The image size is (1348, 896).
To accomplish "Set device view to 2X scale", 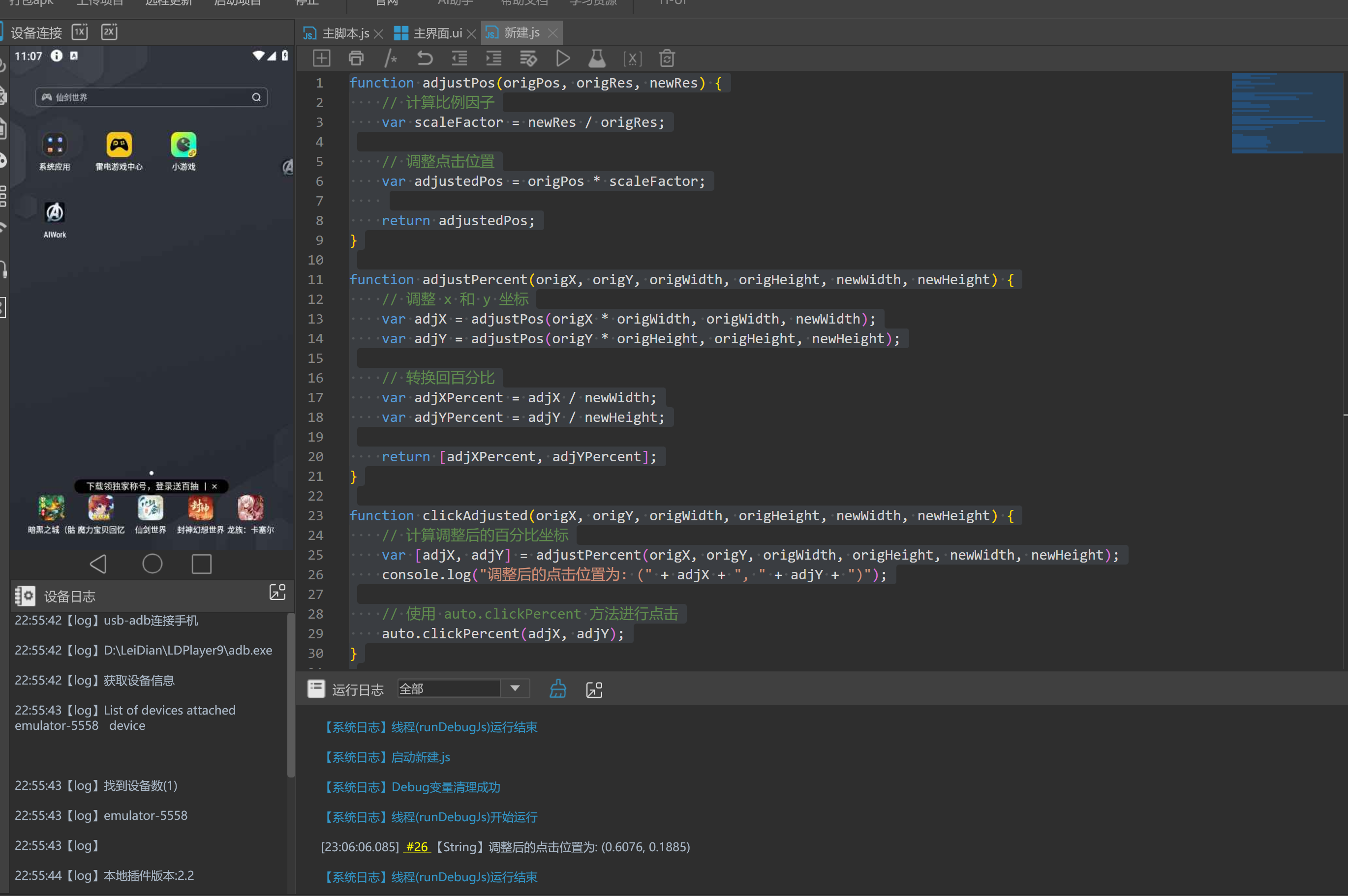I will coord(109,32).
